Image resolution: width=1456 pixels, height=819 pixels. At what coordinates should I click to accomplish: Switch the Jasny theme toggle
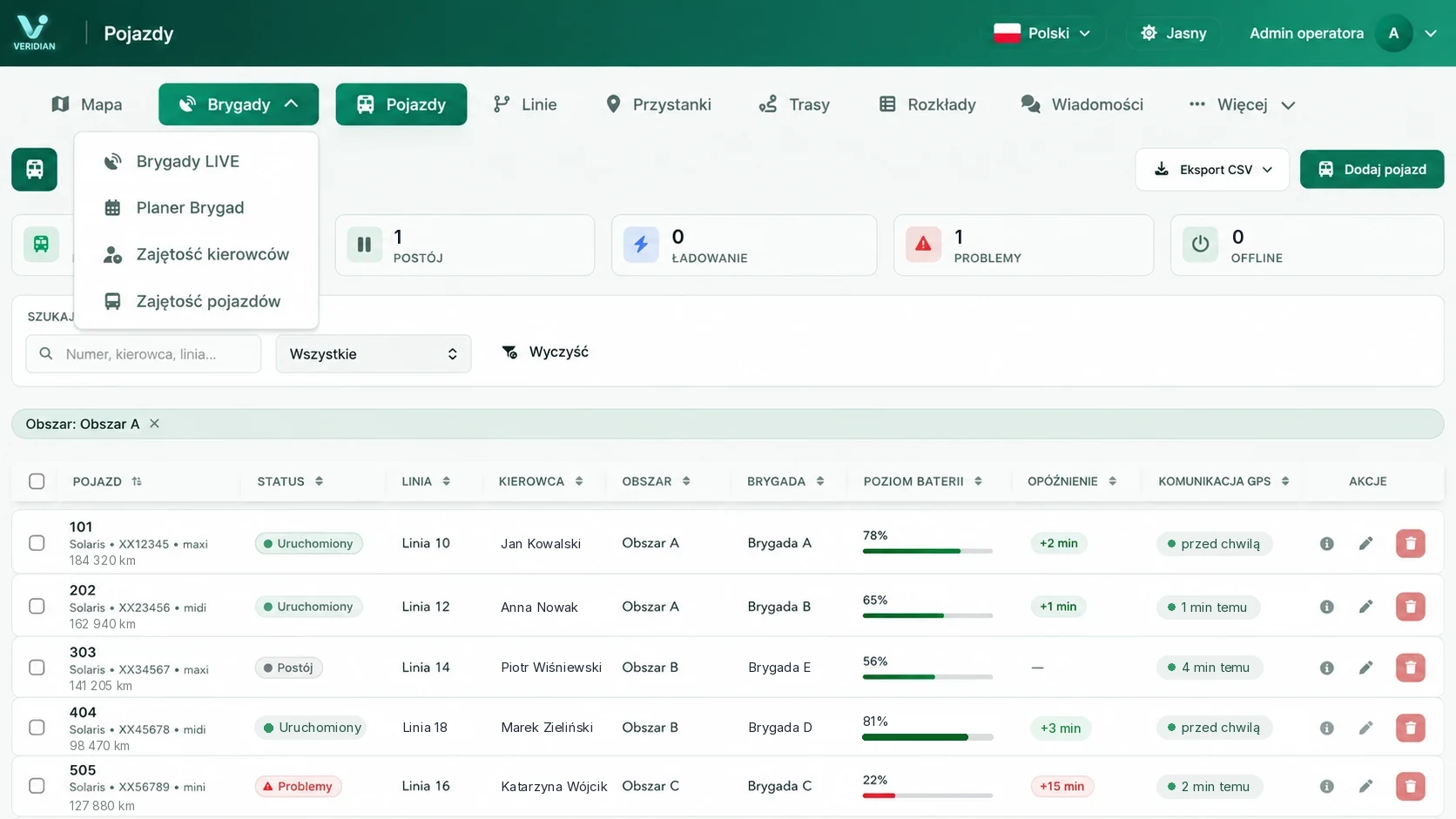click(x=1173, y=33)
